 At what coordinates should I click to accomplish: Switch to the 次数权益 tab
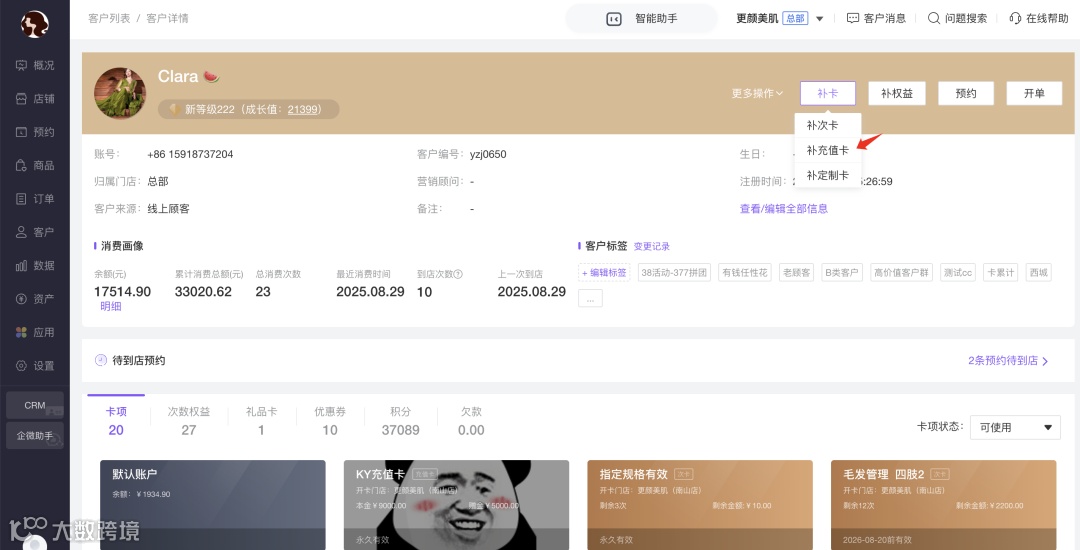[189, 421]
